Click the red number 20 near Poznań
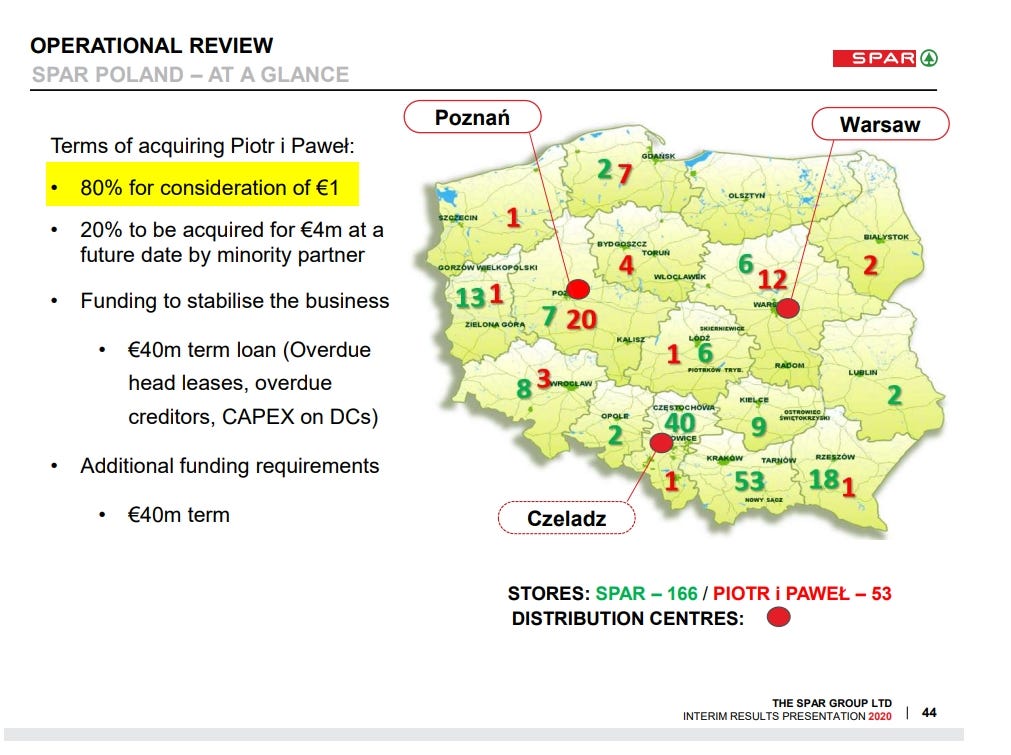 581,320
